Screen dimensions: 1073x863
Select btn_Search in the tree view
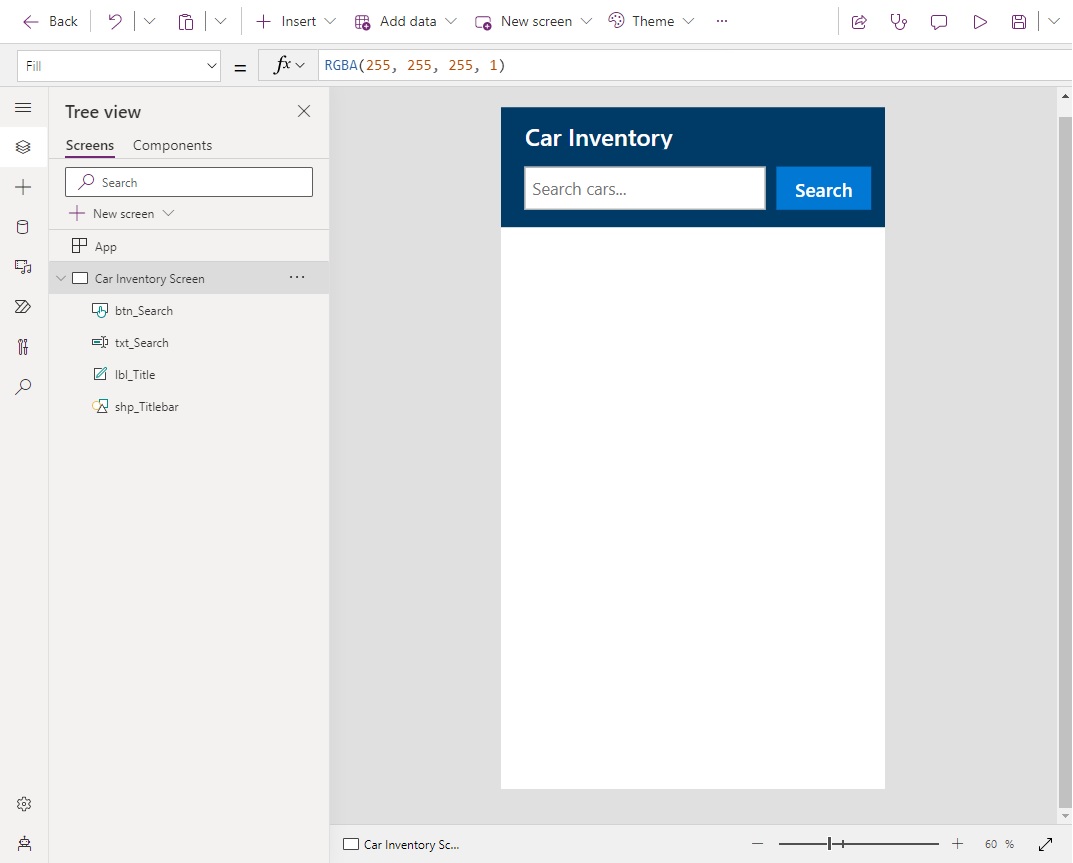click(143, 311)
